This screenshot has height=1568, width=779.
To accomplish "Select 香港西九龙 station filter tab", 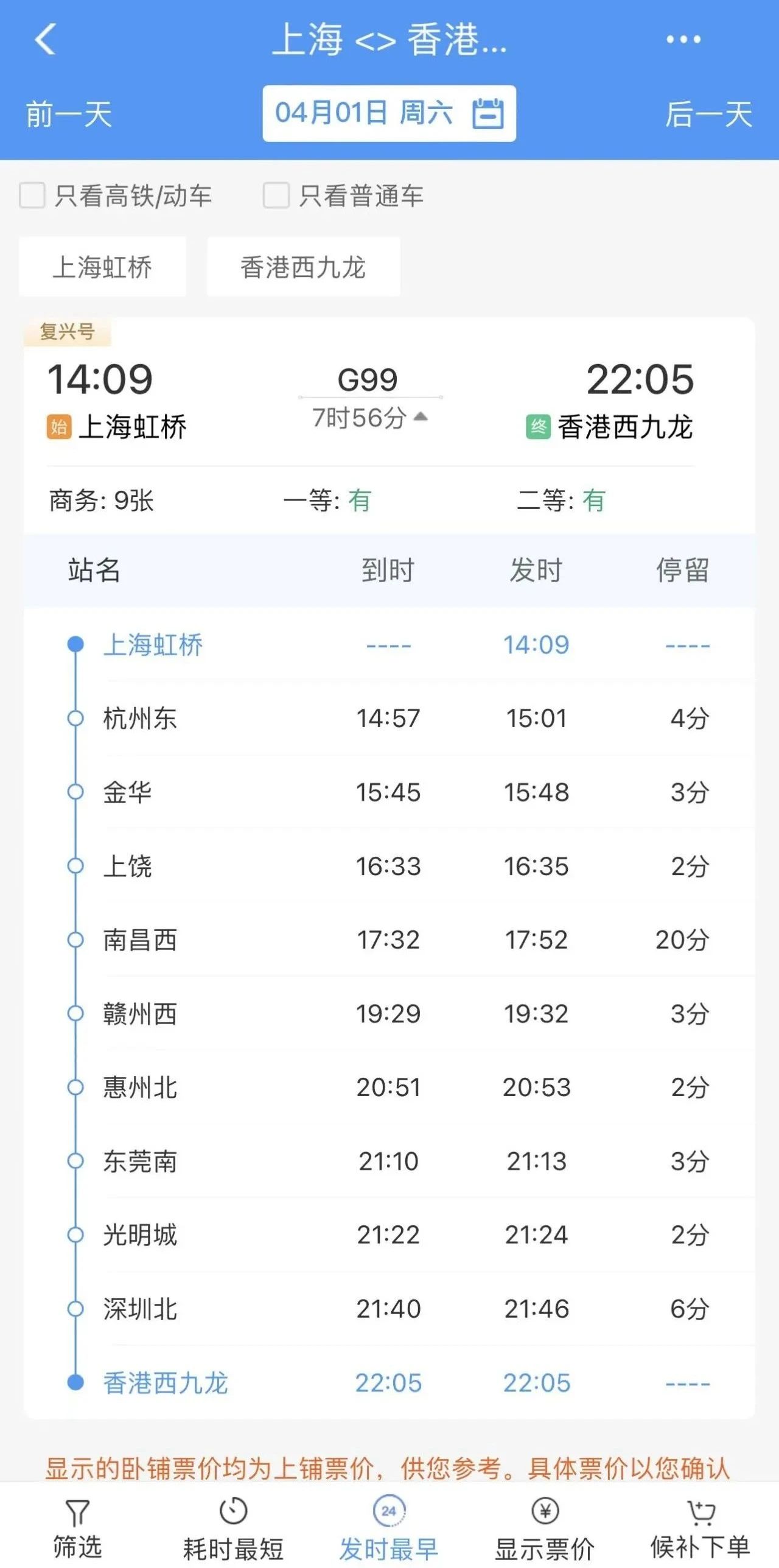I will pyautogui.click(x=303, y=267).
